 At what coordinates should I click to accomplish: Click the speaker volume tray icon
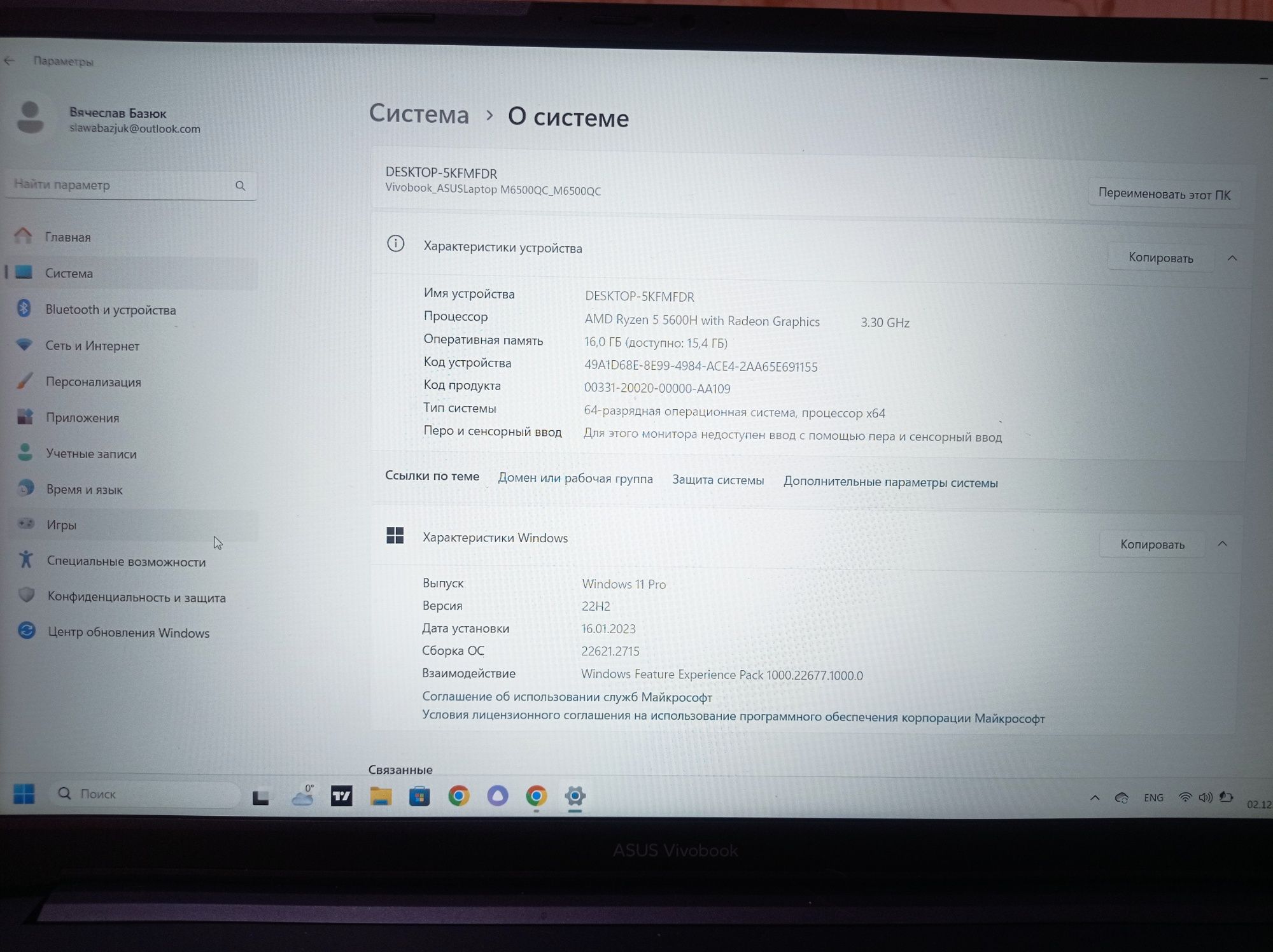click(1205, 797)
